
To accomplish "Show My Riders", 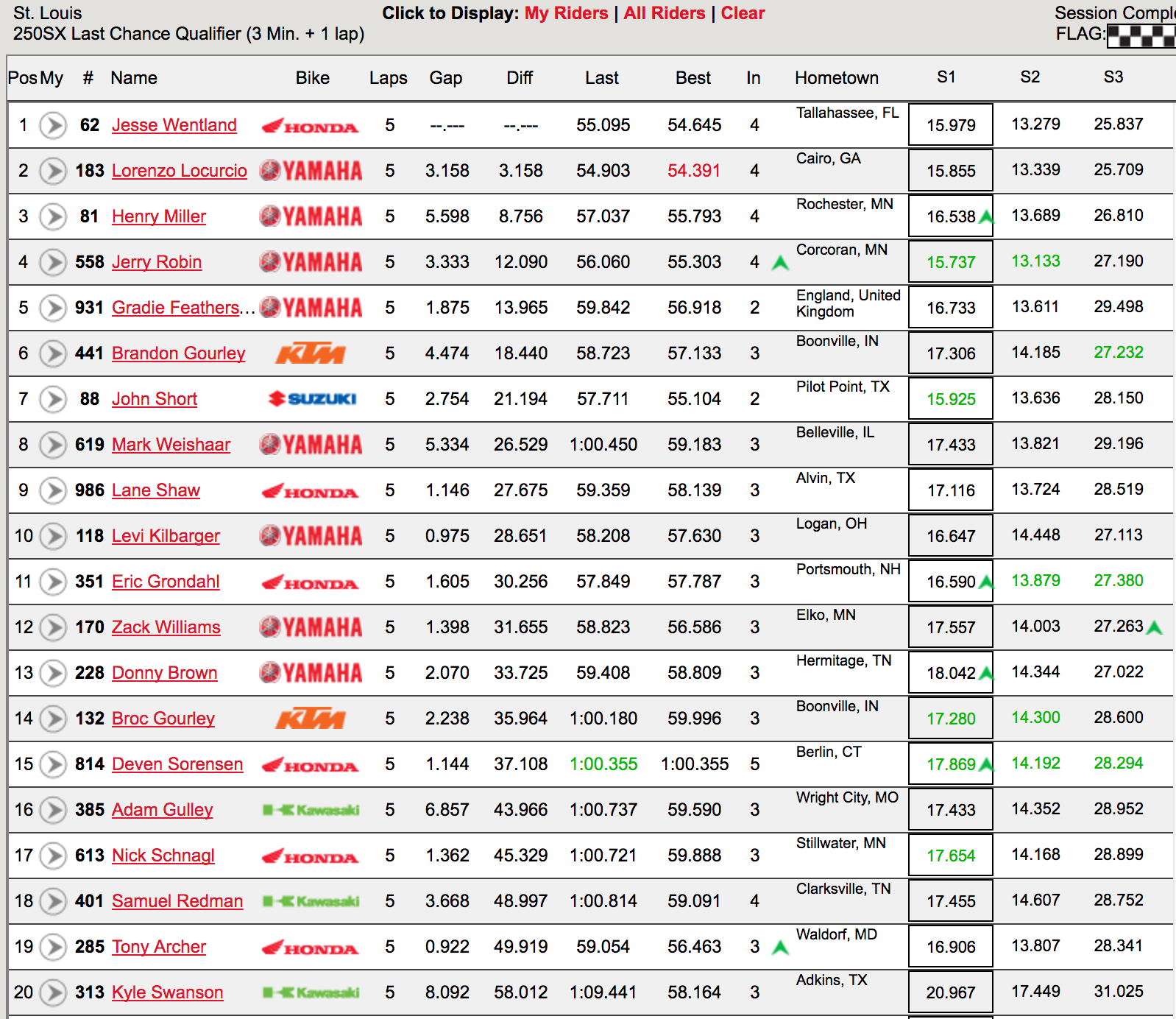I will coord(567,13).
